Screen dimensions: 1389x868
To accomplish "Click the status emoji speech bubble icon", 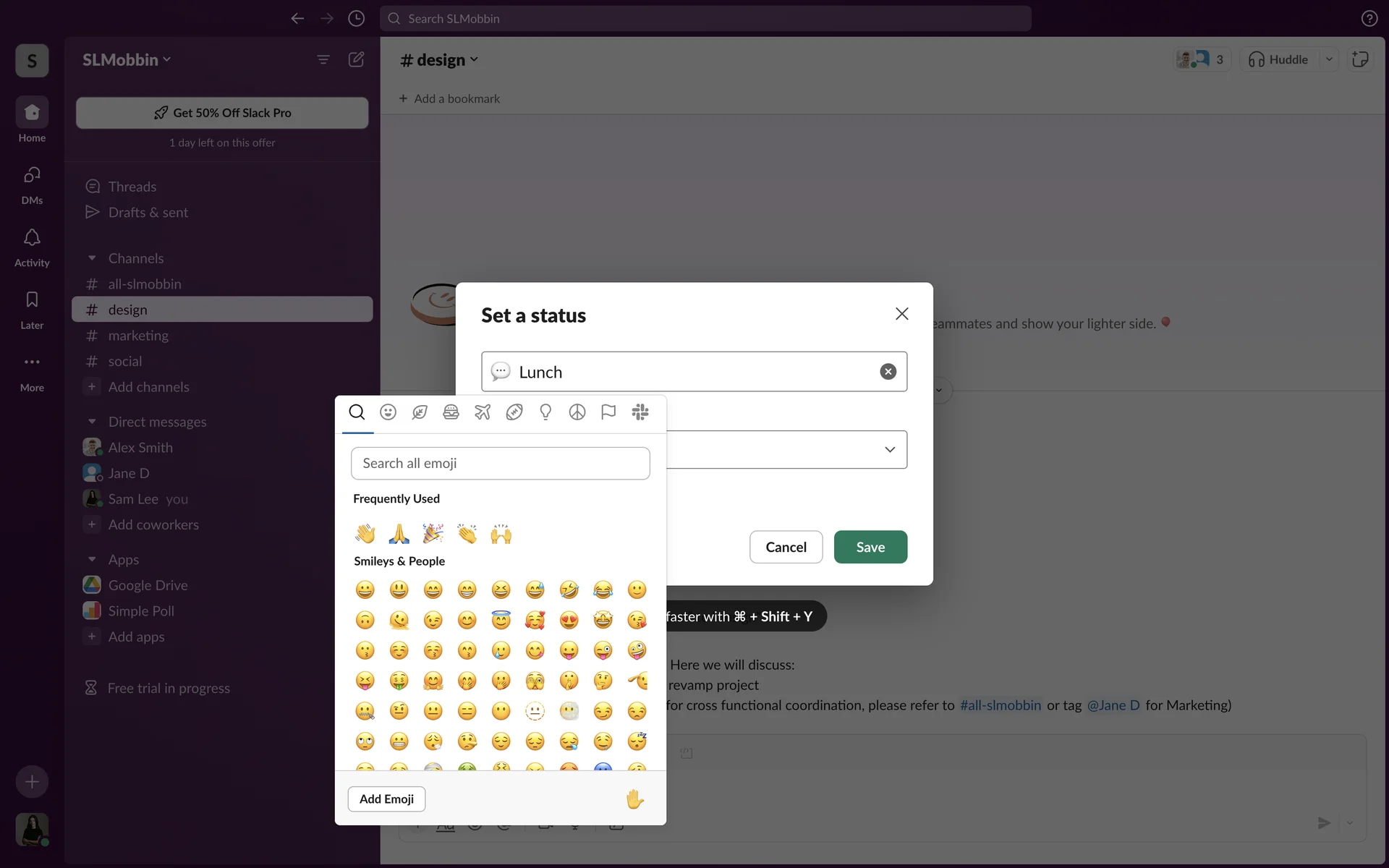I will click(x=501, y=372).
